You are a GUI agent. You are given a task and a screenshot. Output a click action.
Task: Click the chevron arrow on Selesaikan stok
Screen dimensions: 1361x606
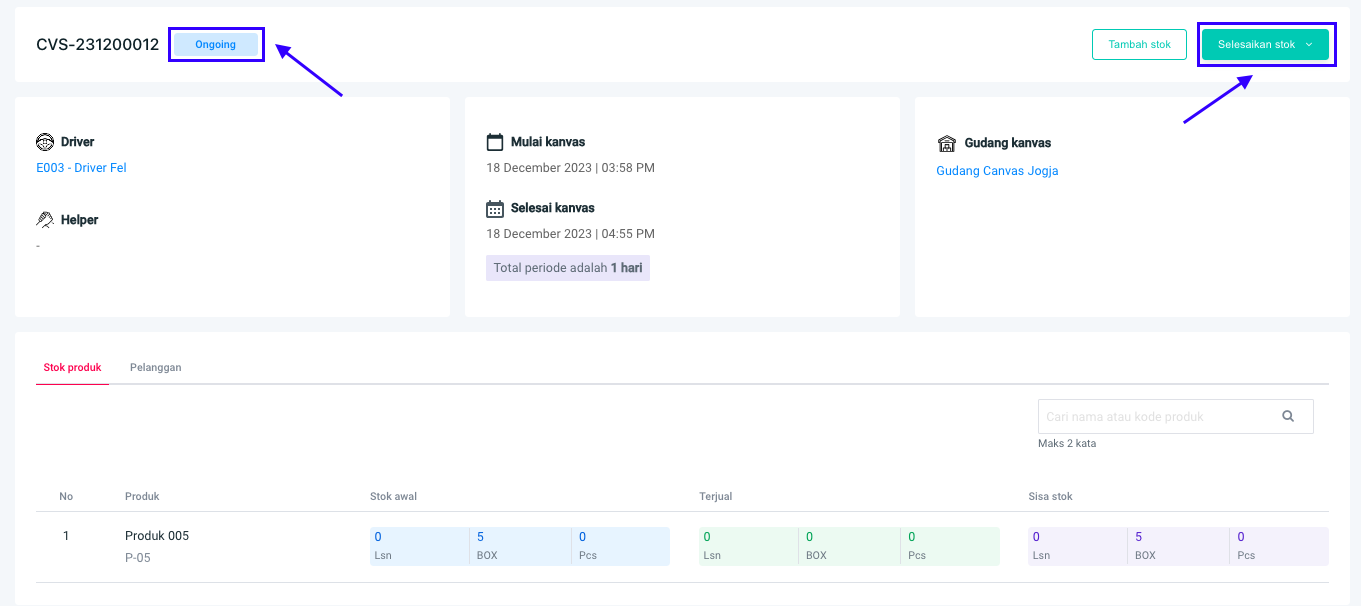click(x=1309, y=45)
